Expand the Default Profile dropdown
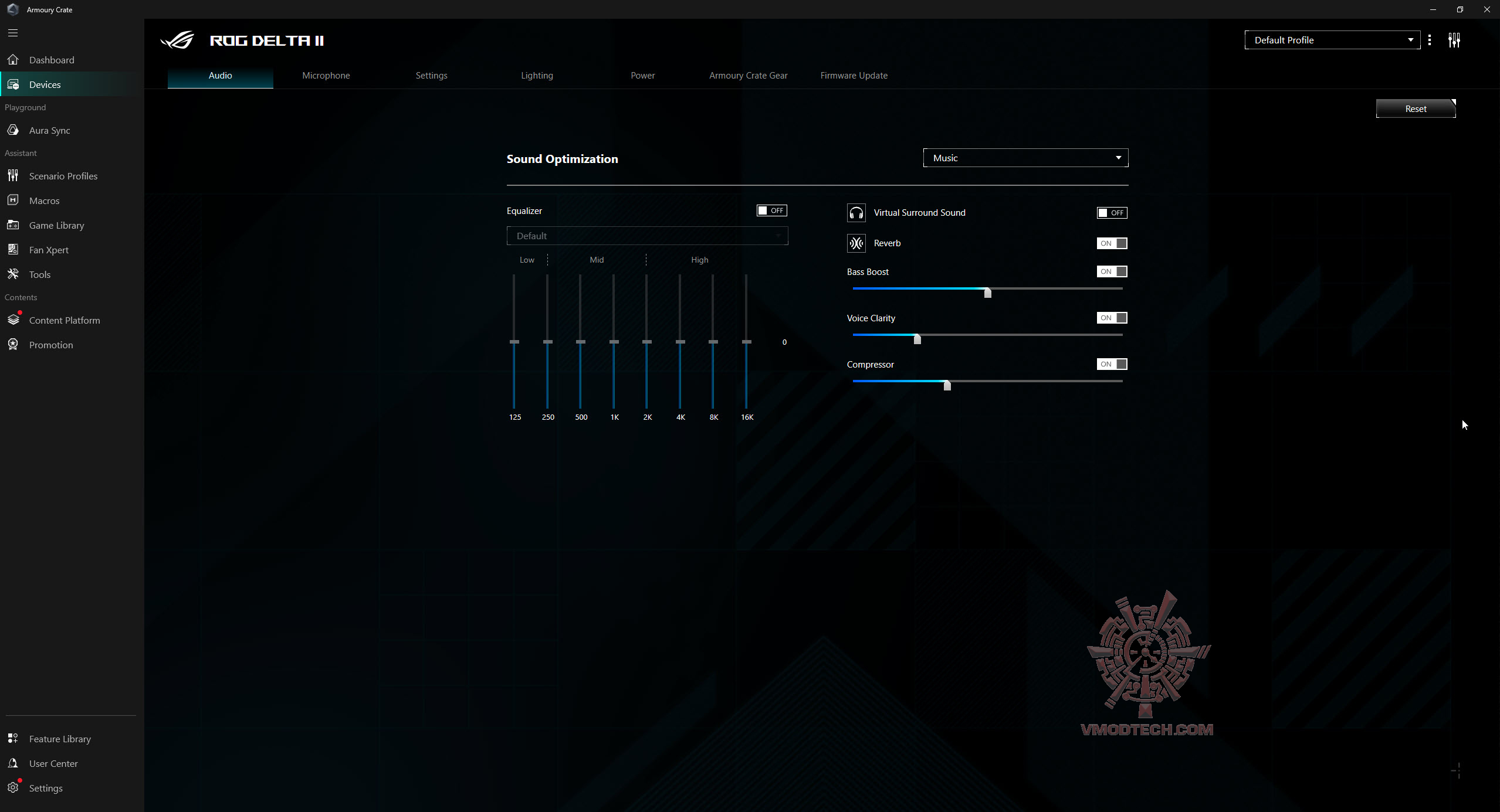 (x=1332, y=40)
